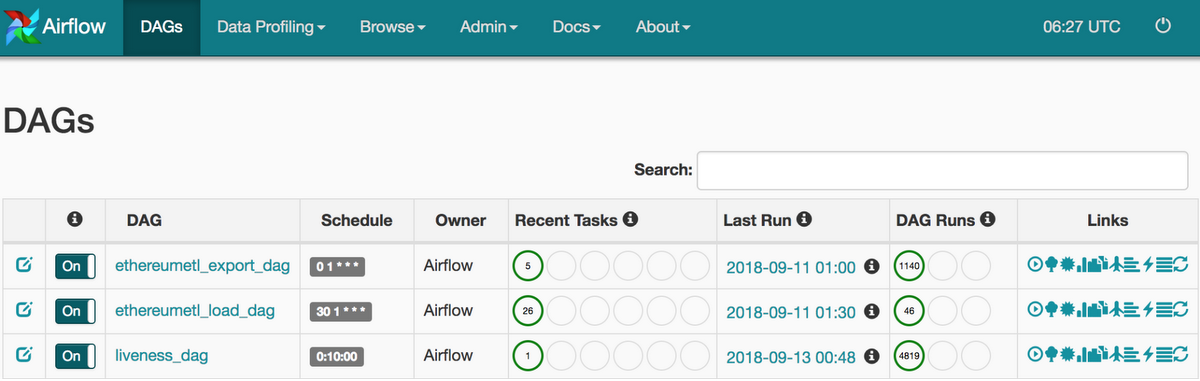Open Gantt View for ethereumetl_export_dag
This screenshot has width=1200, height=381.
point(1132,265)
